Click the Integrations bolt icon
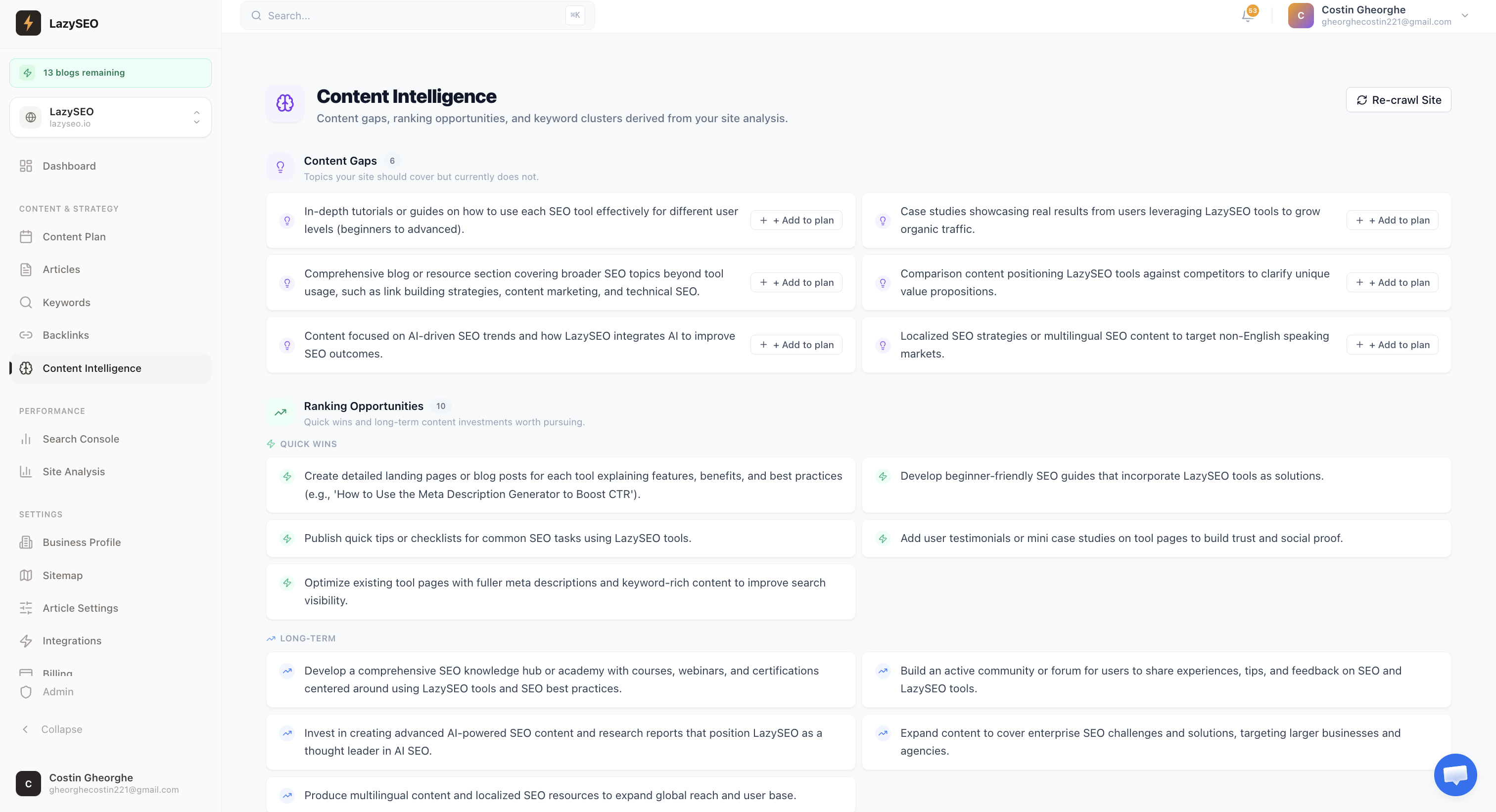This screenshot has height=812, width=1496. point(26,641)
